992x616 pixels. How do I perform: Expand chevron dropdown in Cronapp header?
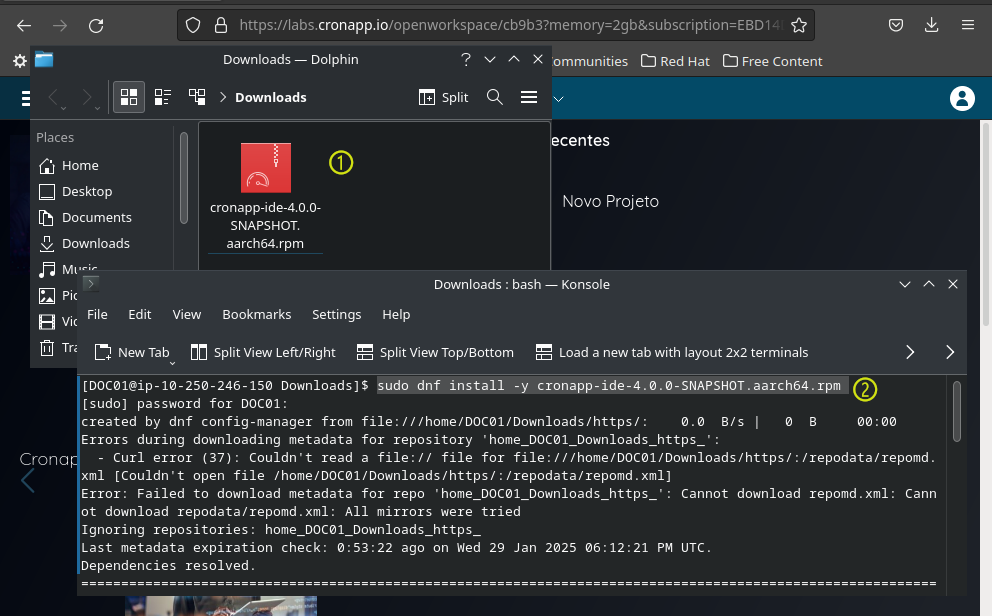pos(559,99)
